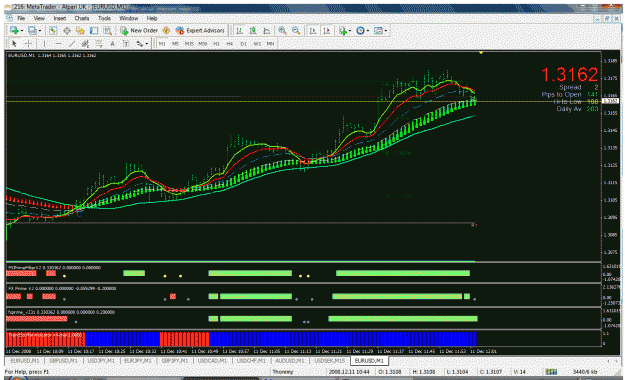Screen dimensions: 625x380
Task: Open the Templates icon
Action: pyautogui.click(x=378, y=30)
